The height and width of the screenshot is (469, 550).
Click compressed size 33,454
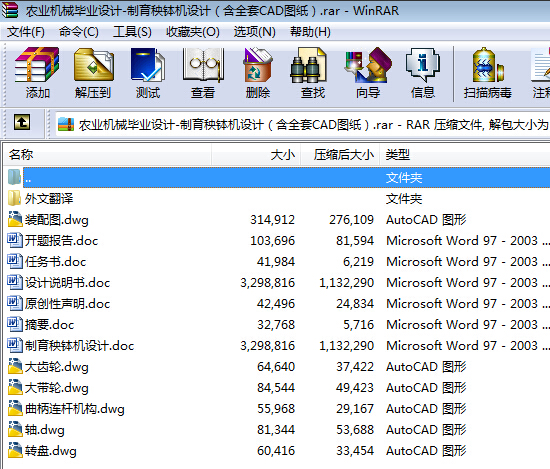pyautogui.click(x=355, y=451)
